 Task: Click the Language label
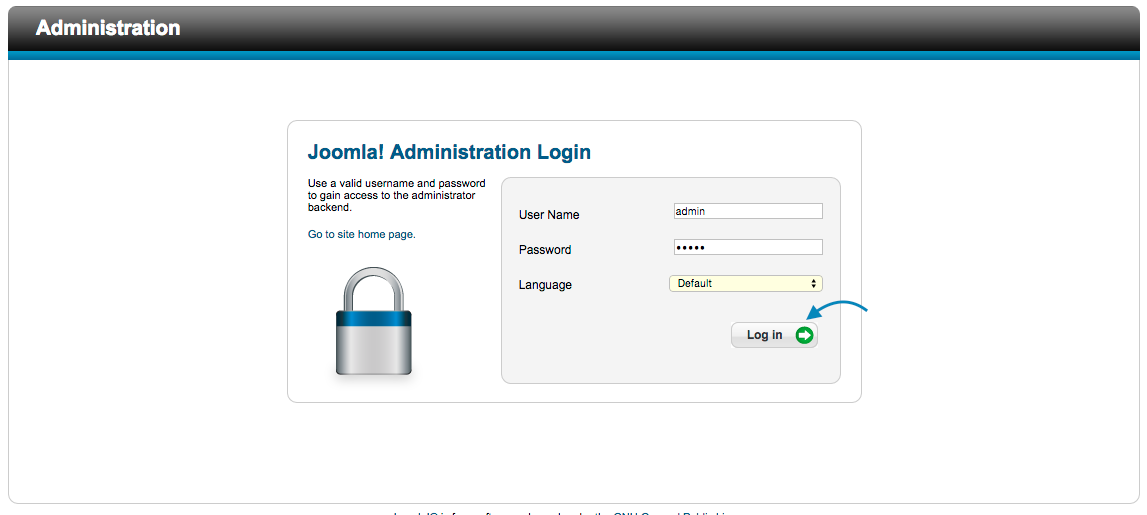click(x=545, y=285)
